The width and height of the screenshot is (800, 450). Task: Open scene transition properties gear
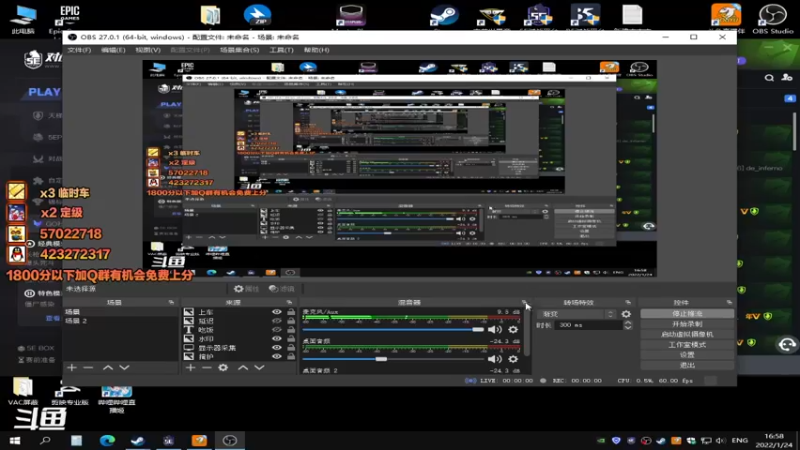(x=627, y=314)
